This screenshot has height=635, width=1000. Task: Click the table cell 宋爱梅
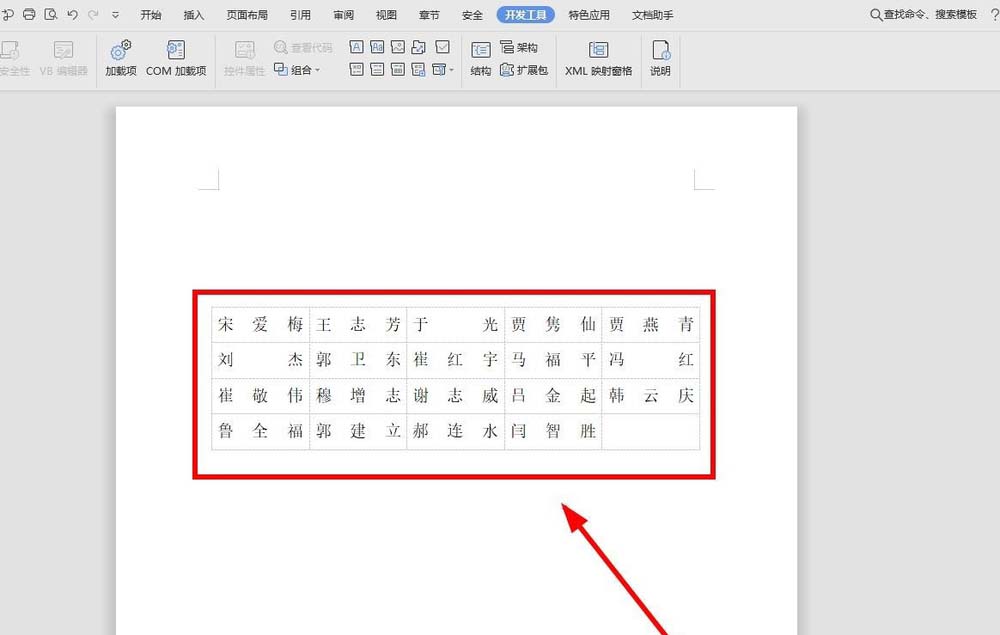click(260, 325)
